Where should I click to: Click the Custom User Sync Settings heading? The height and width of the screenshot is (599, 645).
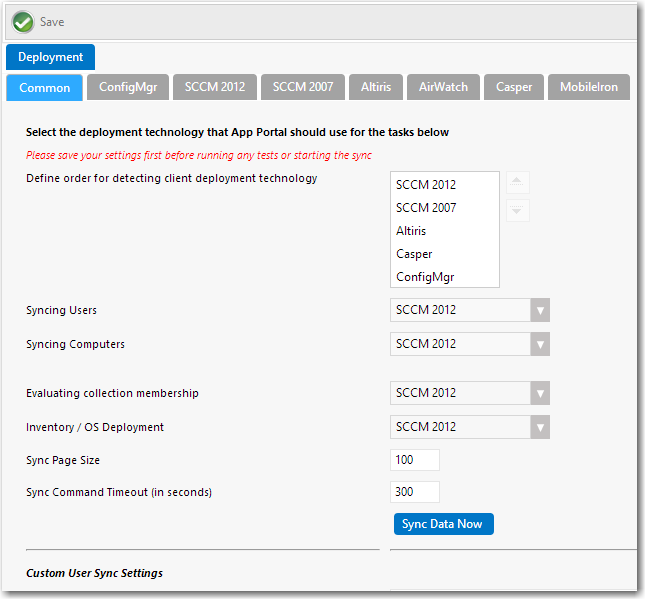pos(95,573)
